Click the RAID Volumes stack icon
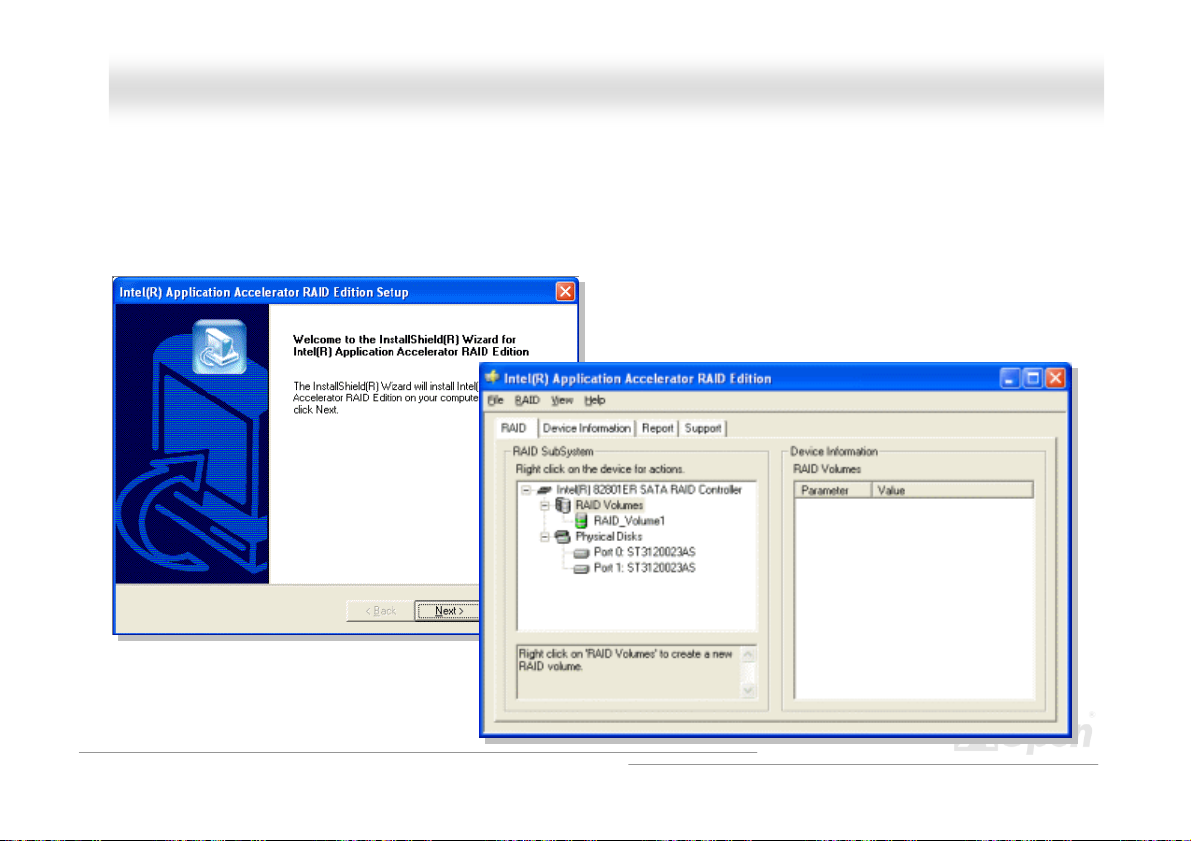Screen dimensions: 1191x841 coord(563,505)
